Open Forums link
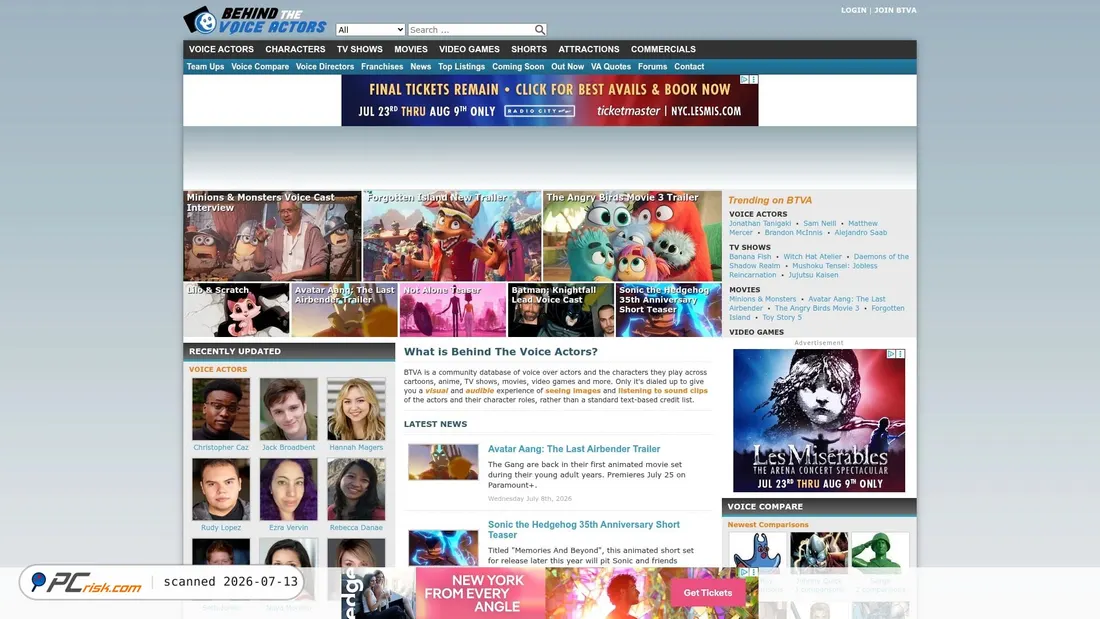This screenshot has width=1100, height=619. point(652,67)
